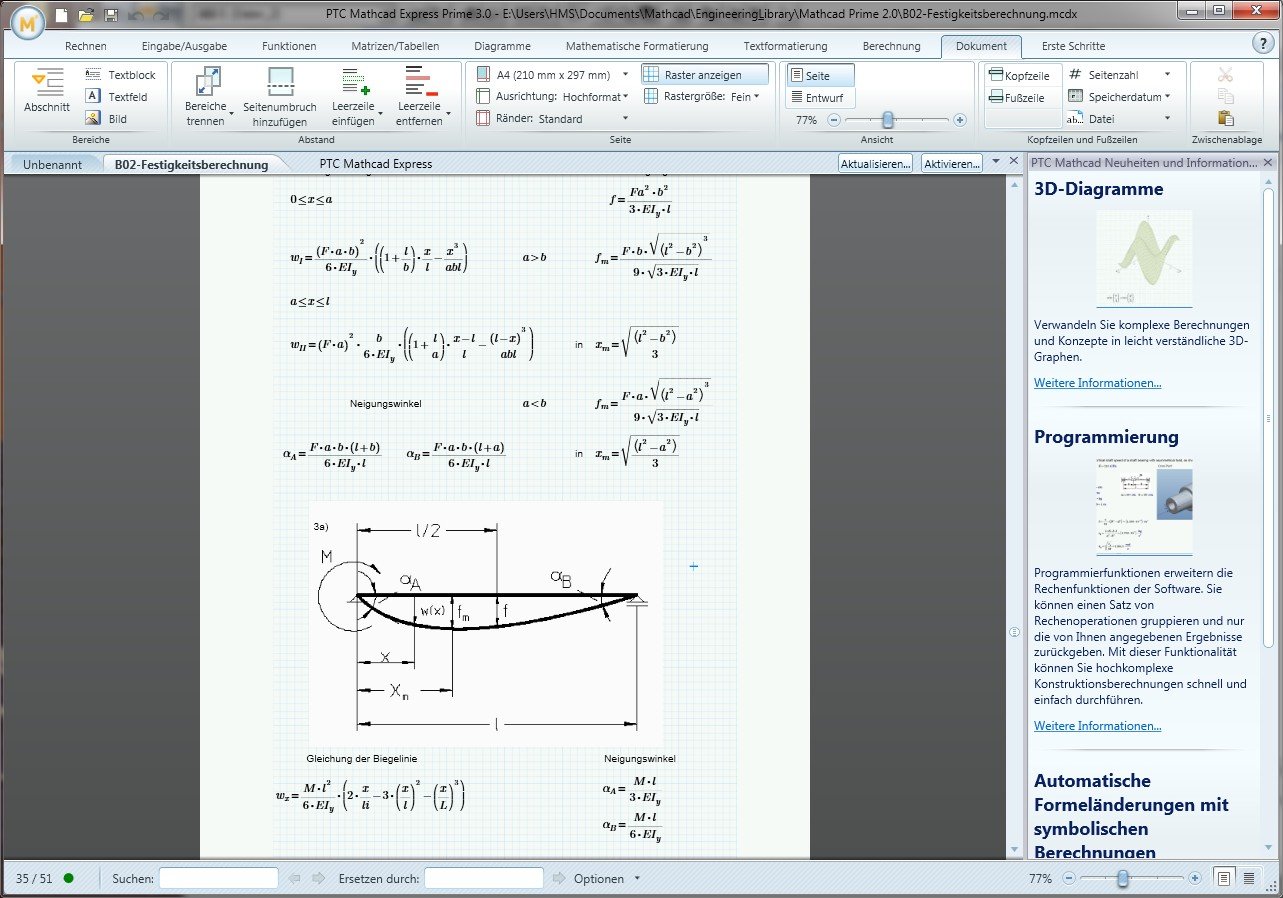This screenshot has height=898, width=1283.
Task: Click the info panel vertical scrollbar
Action: pos(1270,416)
